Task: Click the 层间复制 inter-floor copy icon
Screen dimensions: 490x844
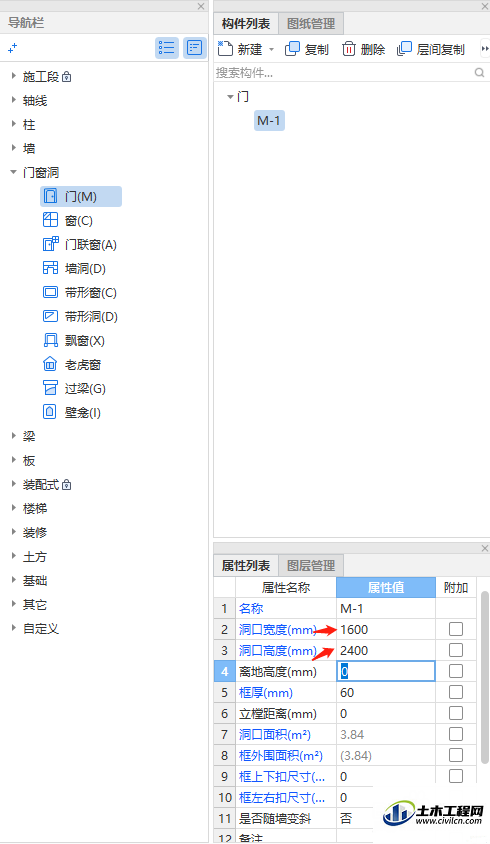Action: (404, 49)
